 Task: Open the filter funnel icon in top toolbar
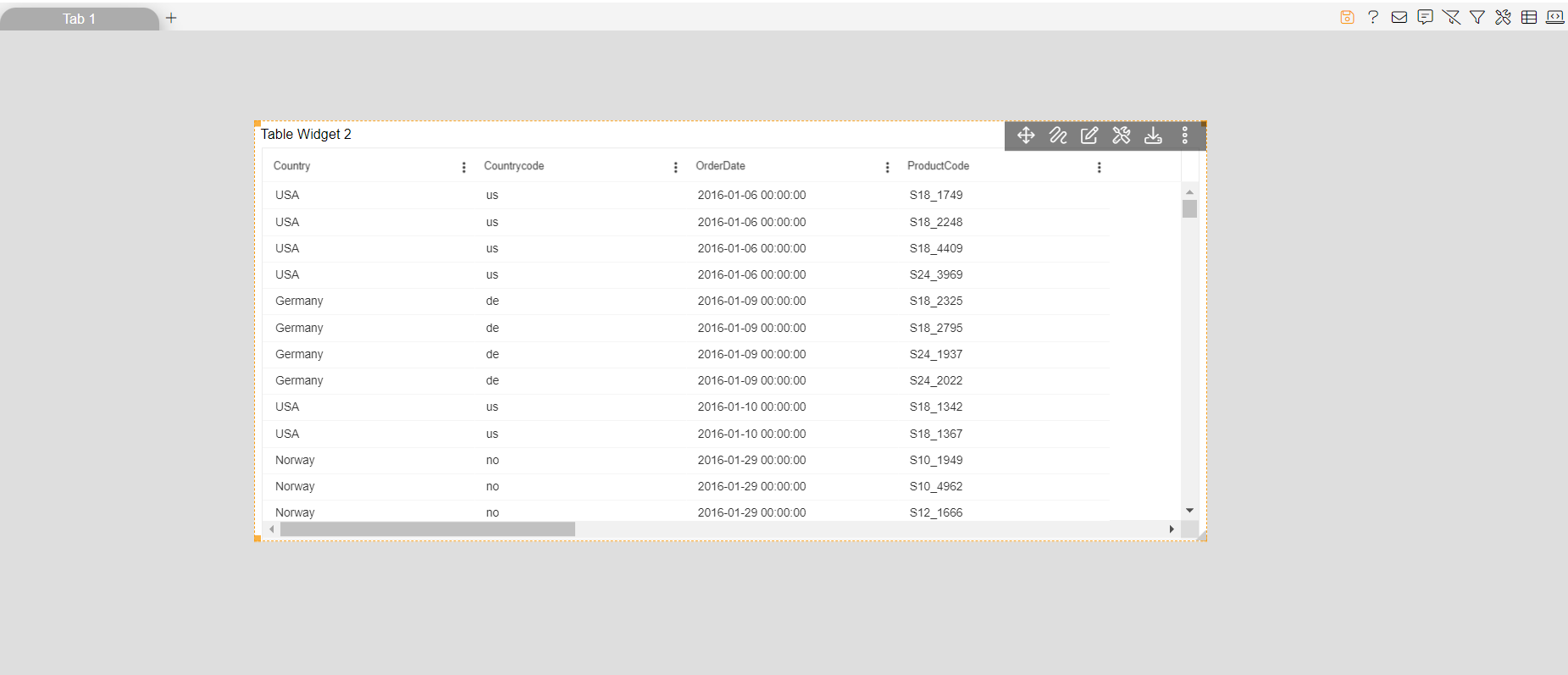(x=1477, y=17)
